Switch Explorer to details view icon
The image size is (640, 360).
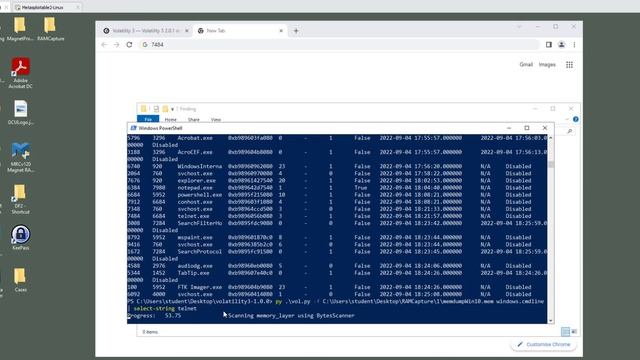(x=565, y=331)
